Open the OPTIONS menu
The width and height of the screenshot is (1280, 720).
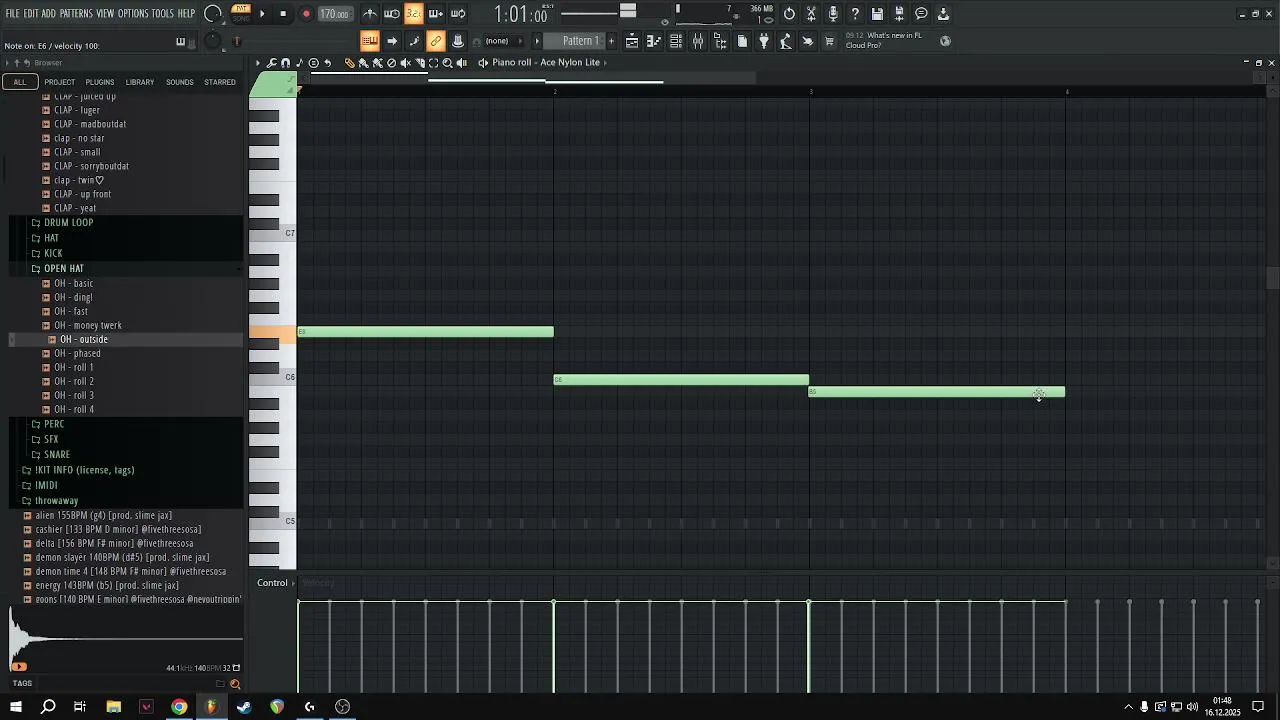coord(133,13)
